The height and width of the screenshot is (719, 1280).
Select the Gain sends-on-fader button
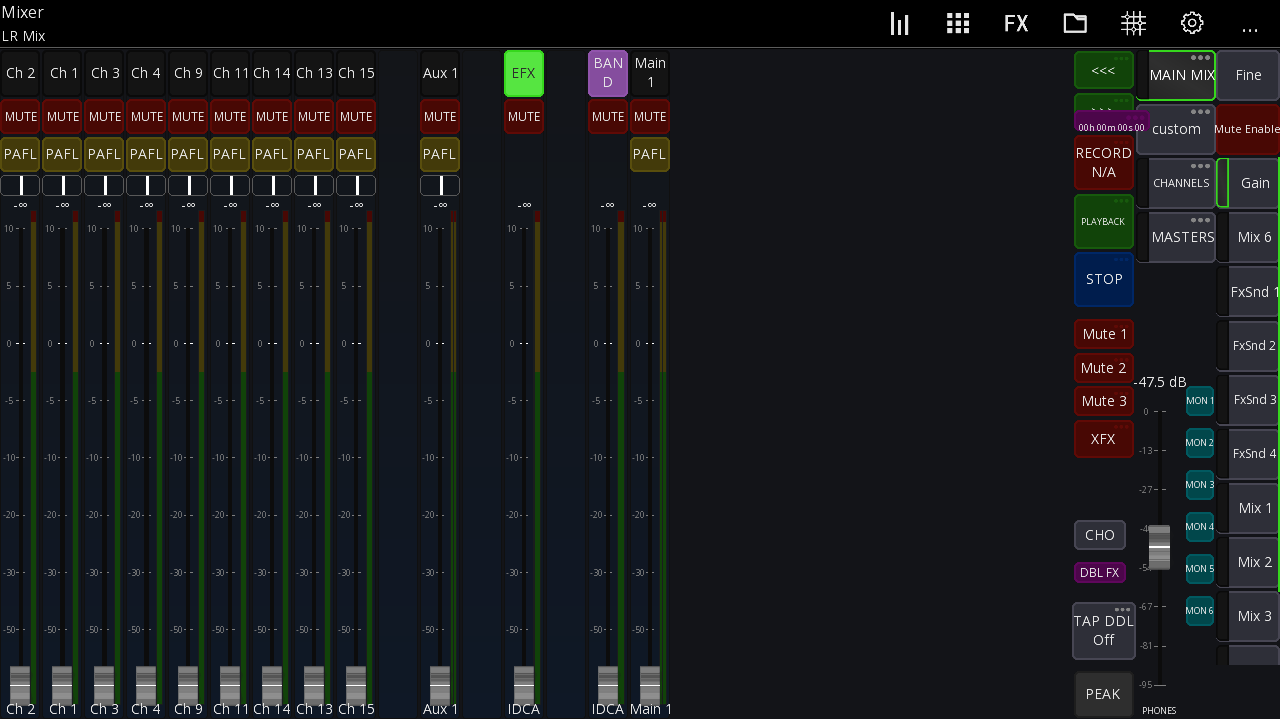pos(1250,183)
